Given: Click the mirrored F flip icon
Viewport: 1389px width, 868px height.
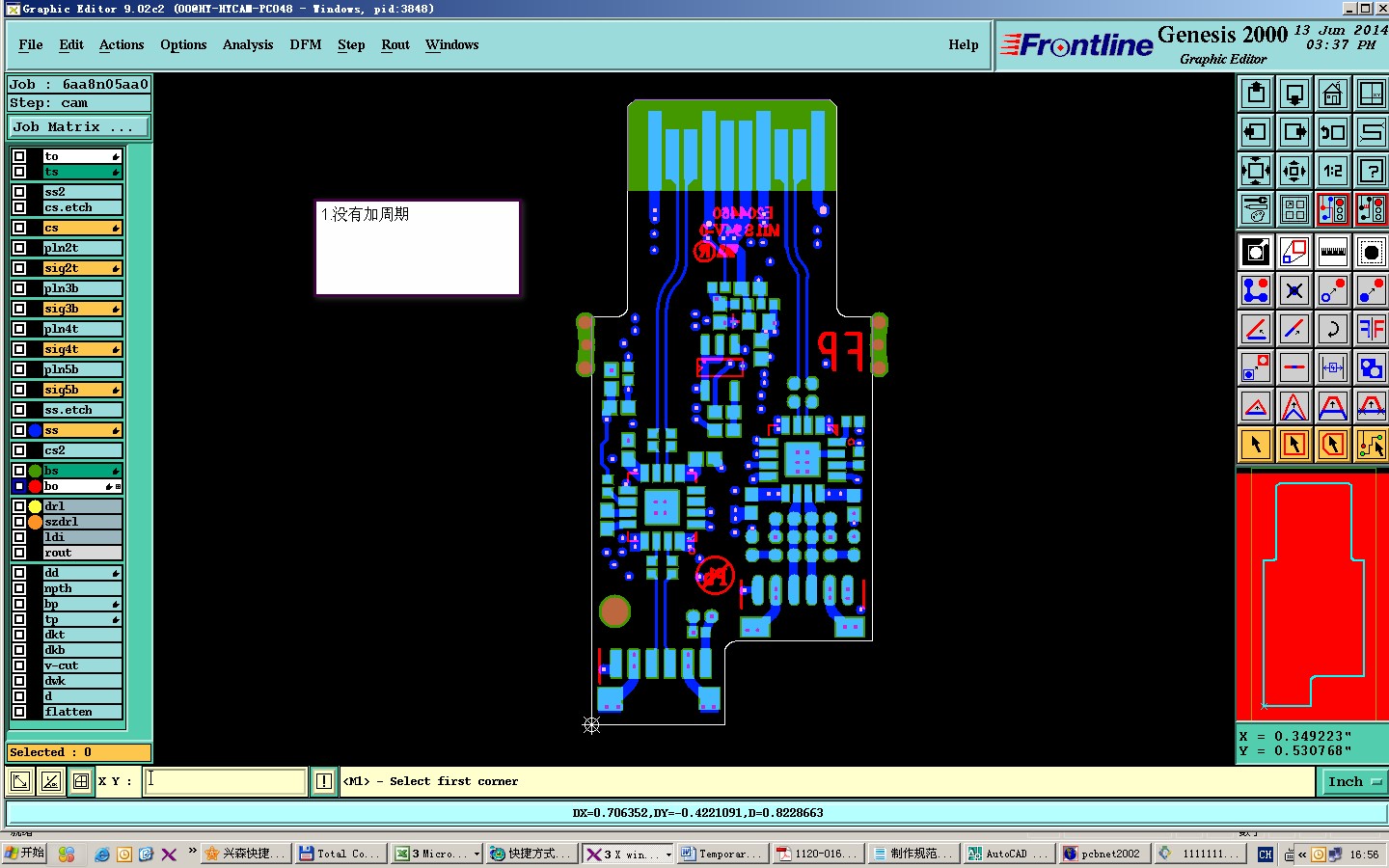Looking at the screenshot, I should 1372,329.
